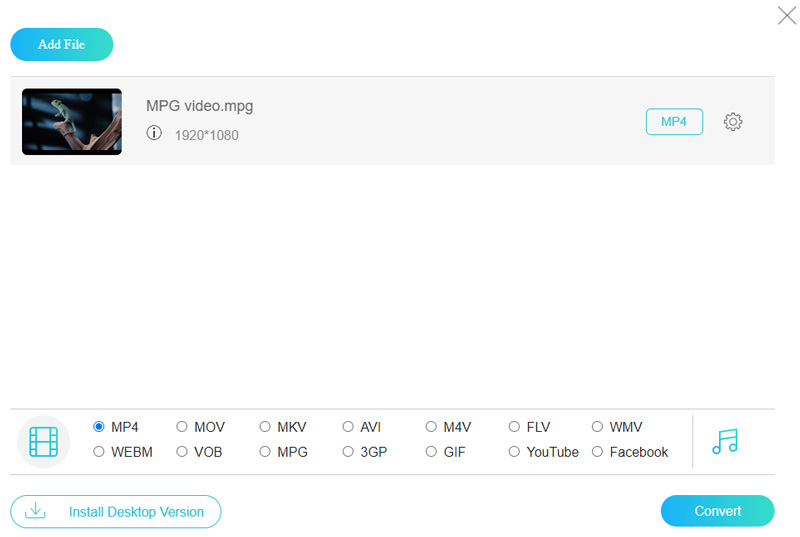Choose the GIF output option

(x=432, y=452)
